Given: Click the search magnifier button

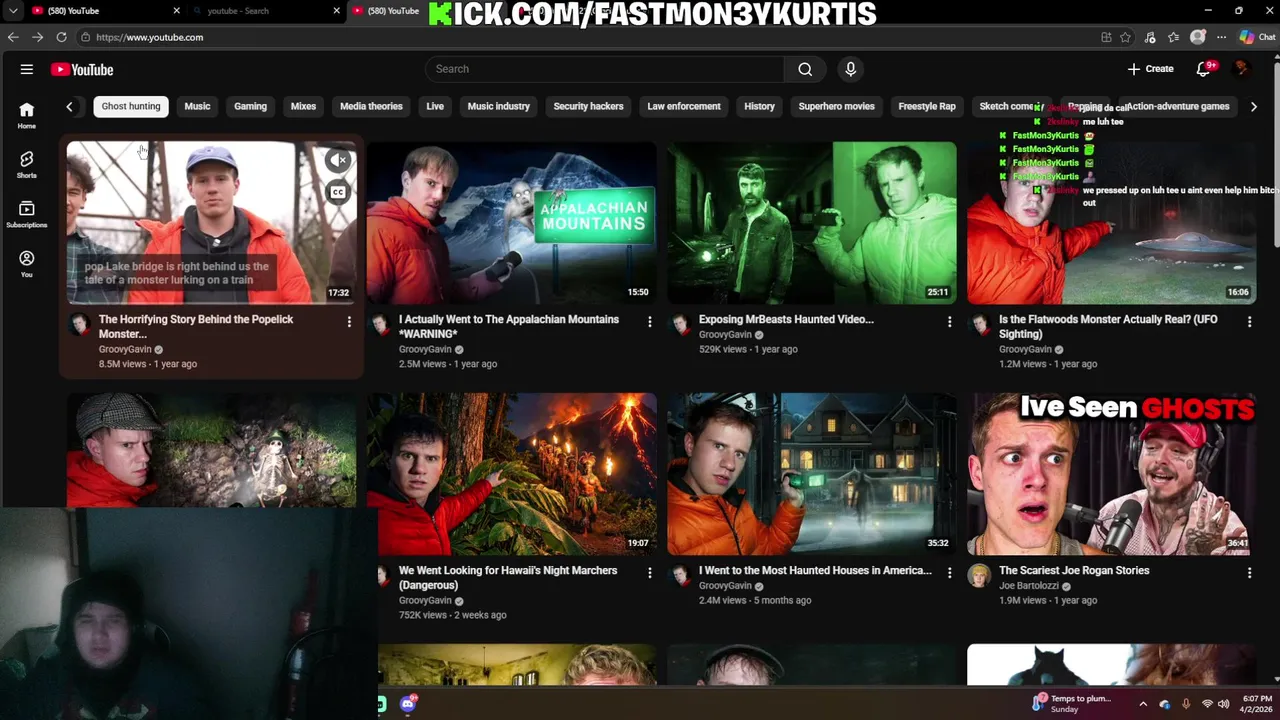Looking at the screenshot, I should [x=805, y=69].
